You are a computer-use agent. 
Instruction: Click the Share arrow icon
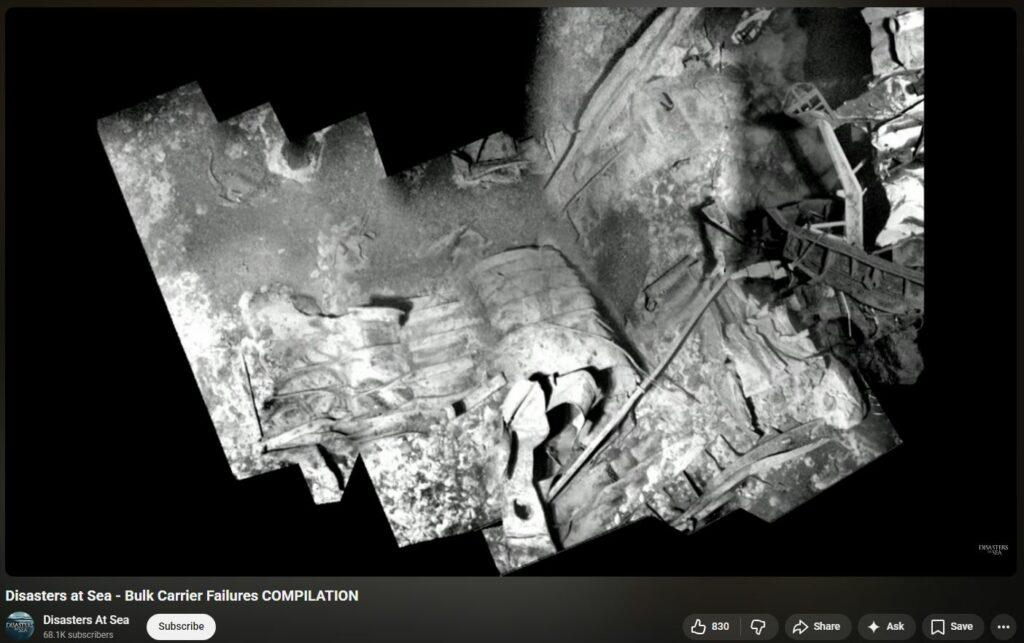tap(800, 627)
